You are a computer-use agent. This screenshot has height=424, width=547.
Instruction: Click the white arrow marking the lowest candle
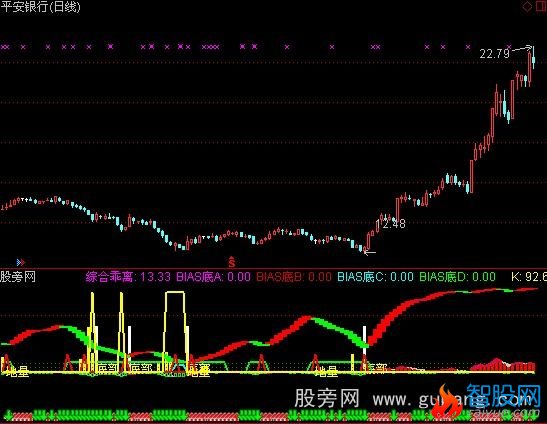[x=369, y=252]
